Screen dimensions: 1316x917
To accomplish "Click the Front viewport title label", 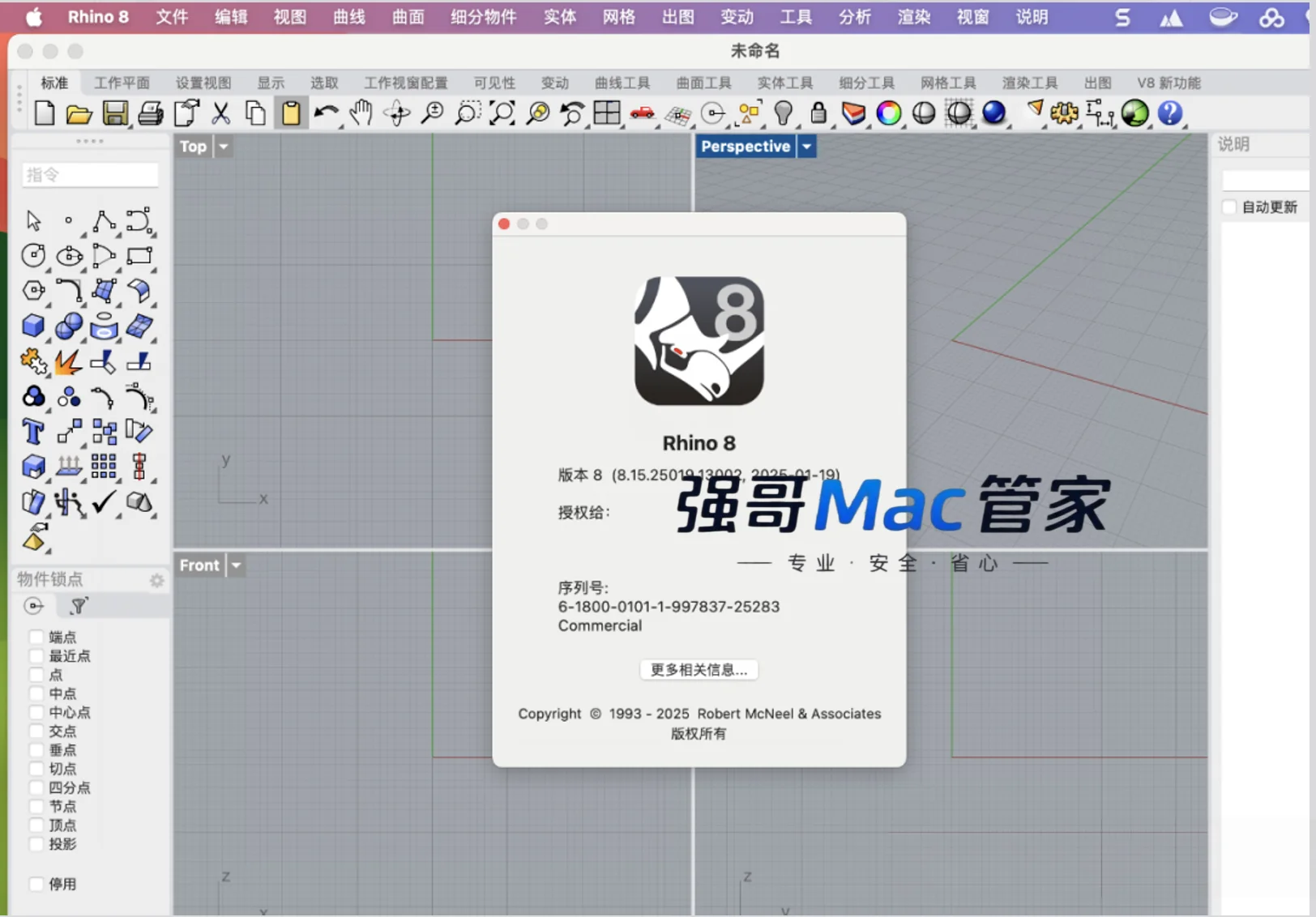I will tap(199, 565).
